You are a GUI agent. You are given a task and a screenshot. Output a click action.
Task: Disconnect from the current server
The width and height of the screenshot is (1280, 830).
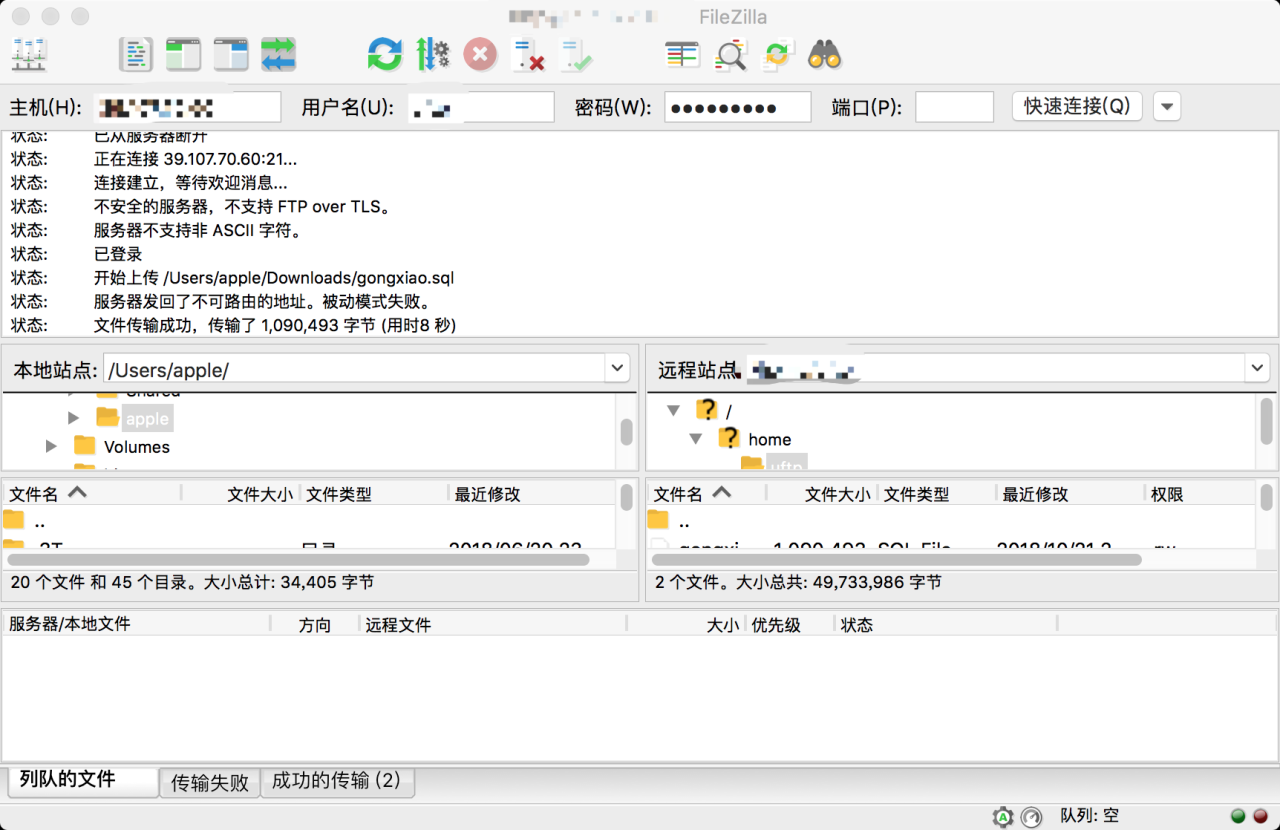click(x=528, y=54)
